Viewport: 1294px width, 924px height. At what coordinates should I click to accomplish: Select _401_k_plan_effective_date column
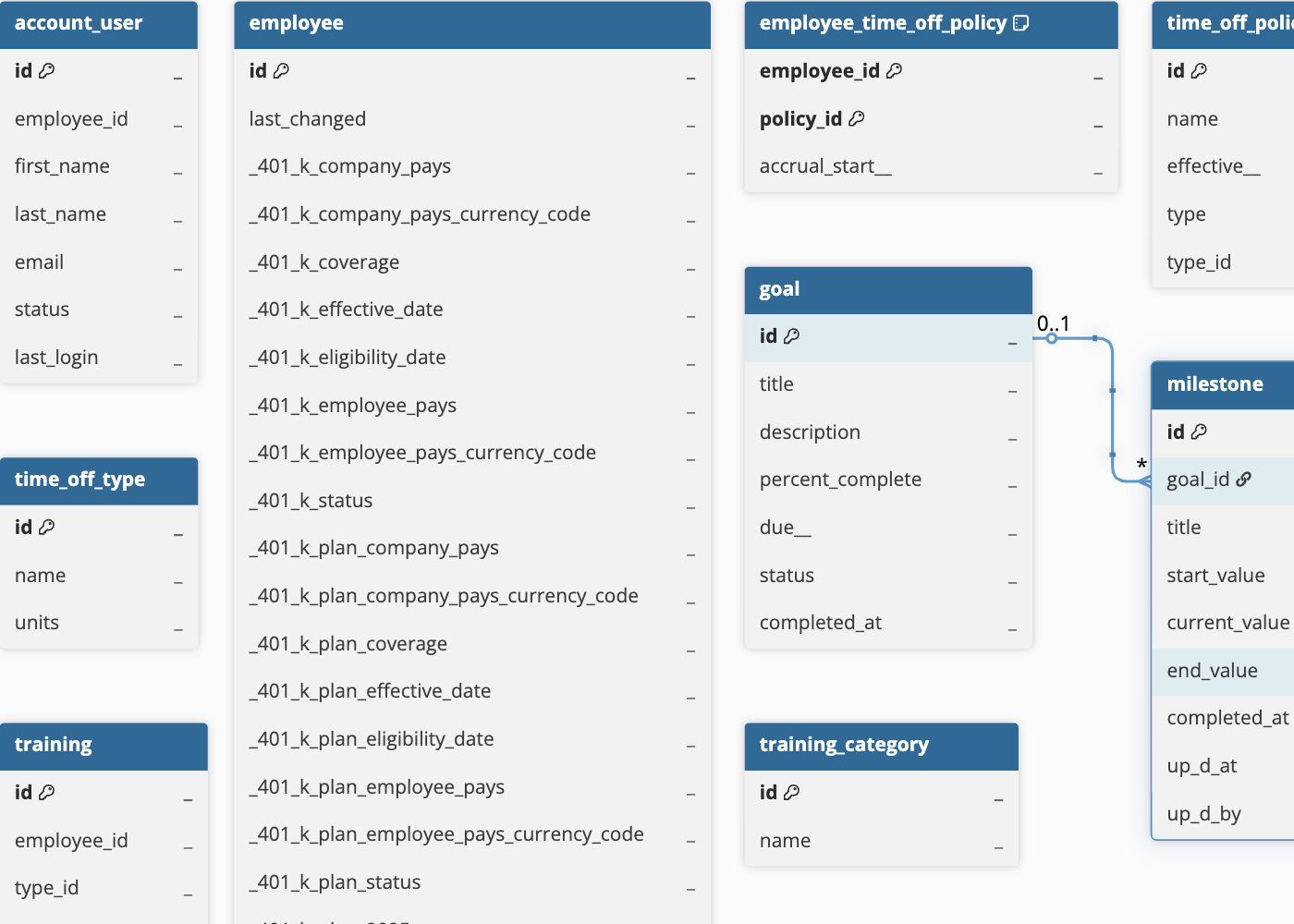tap(472, 691)
